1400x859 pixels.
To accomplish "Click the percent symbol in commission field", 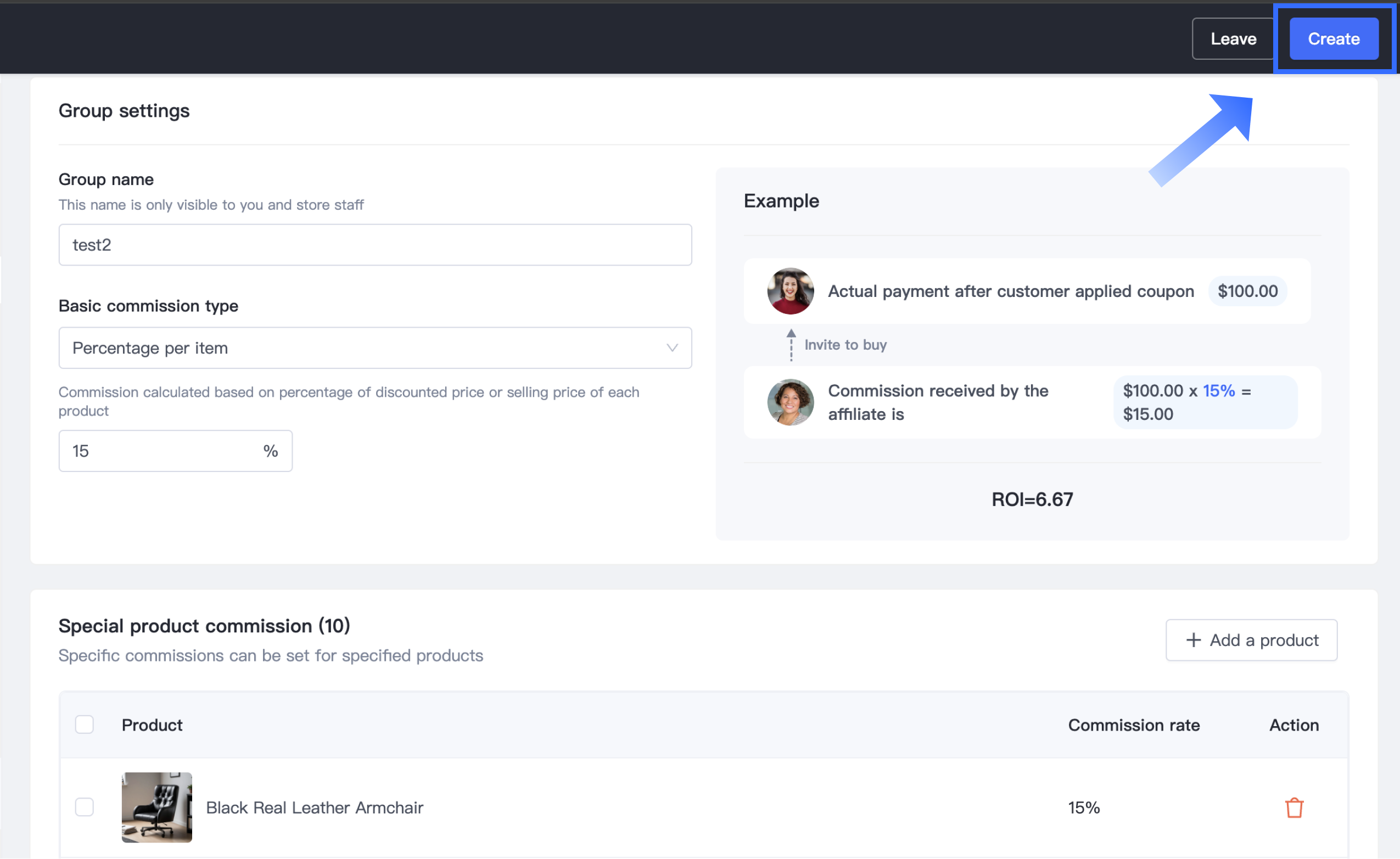I will coord(271,451).
